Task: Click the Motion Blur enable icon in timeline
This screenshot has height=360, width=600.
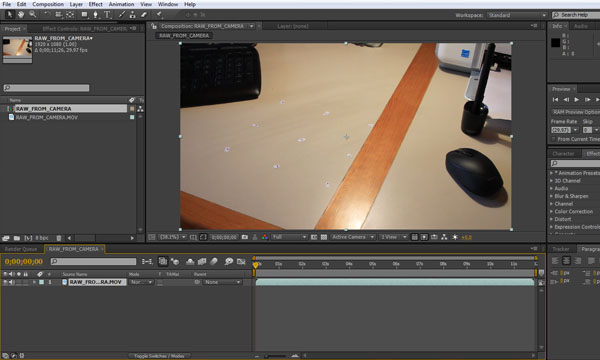Action: 214,262
